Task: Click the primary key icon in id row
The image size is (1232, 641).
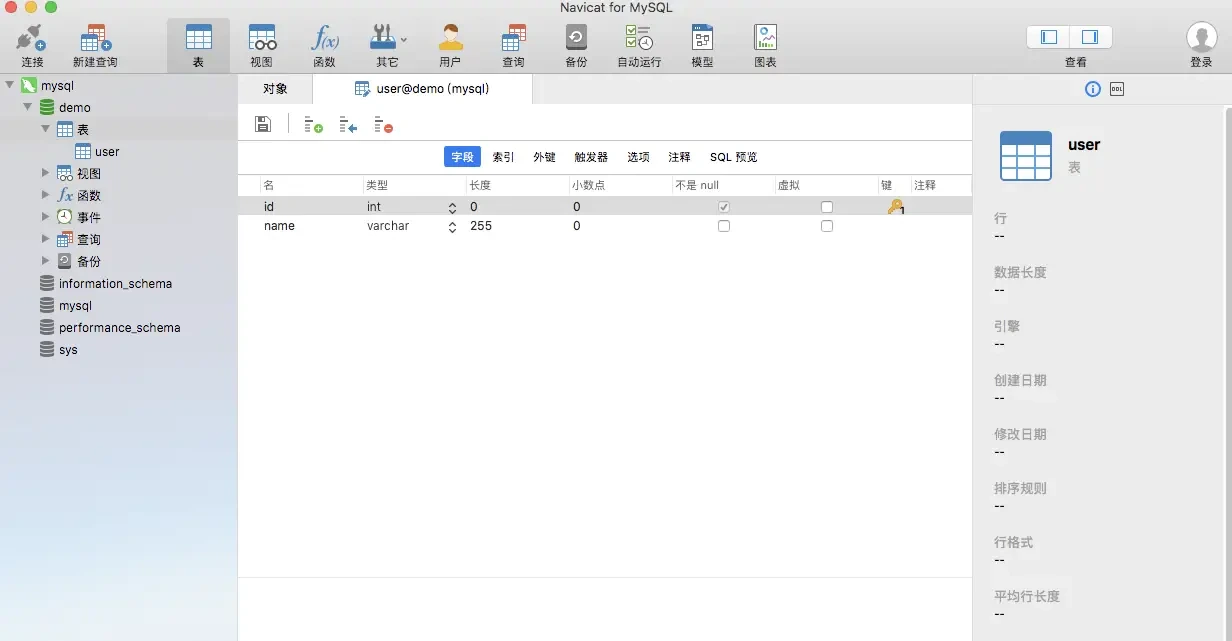Action: click(895, 206)
